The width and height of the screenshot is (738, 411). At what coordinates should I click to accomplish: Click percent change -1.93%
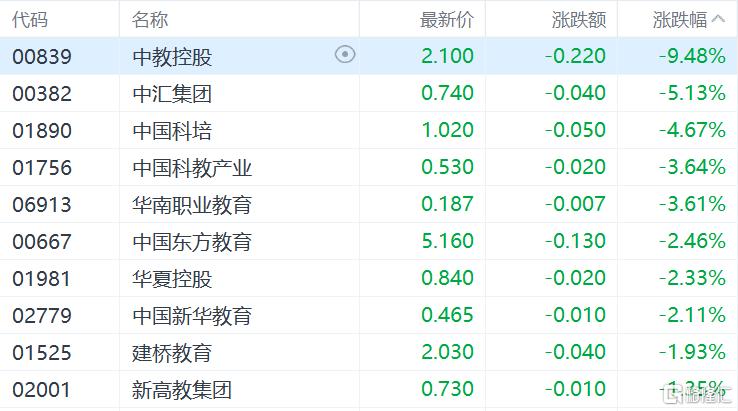click(692, 352)
